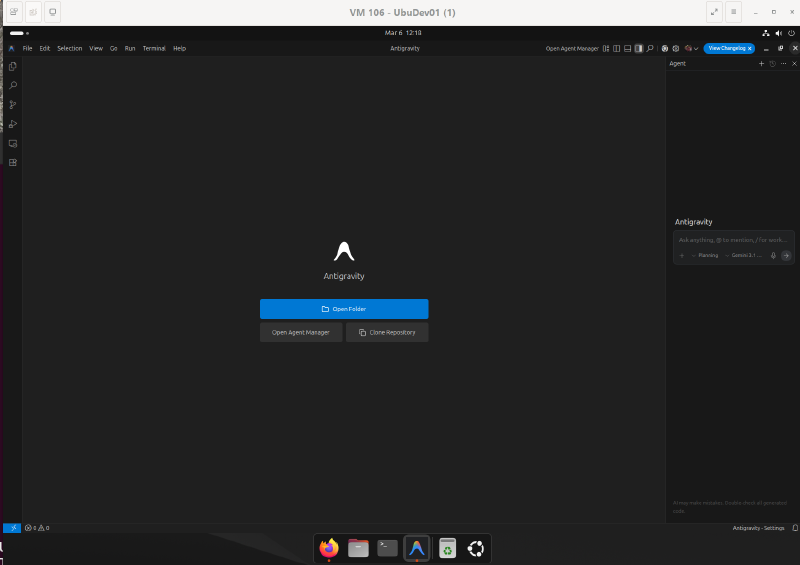The image size is (800, 565).
Task: Open the Explorer view in activity bar
Action: click(x=13, y=66)
